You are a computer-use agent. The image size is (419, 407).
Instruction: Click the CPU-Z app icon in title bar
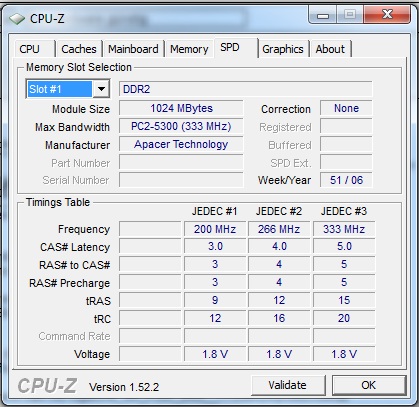(17, 19)
